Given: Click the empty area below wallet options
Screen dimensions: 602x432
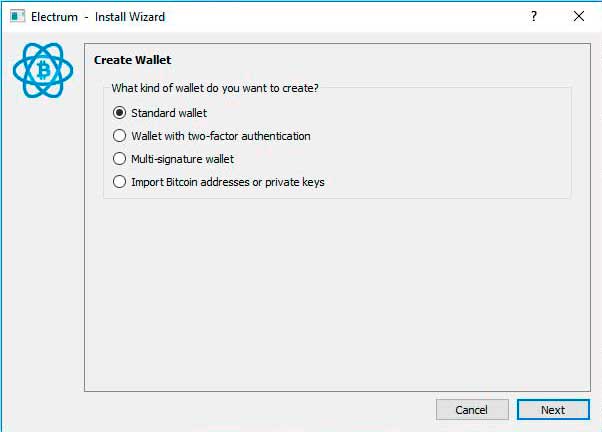Looking at the screenshot, I should click(337, 294).
